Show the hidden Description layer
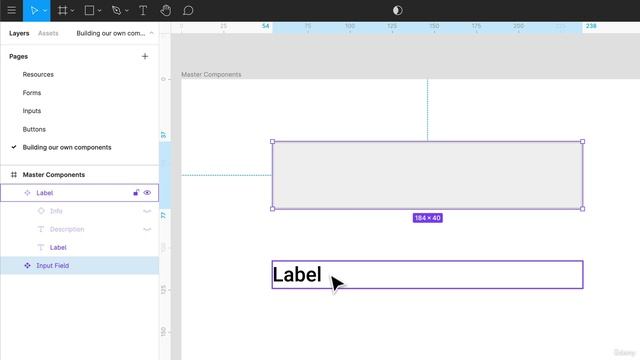Image resolution: width=640 pixels, height=360 pixels. tap(147, 229)
